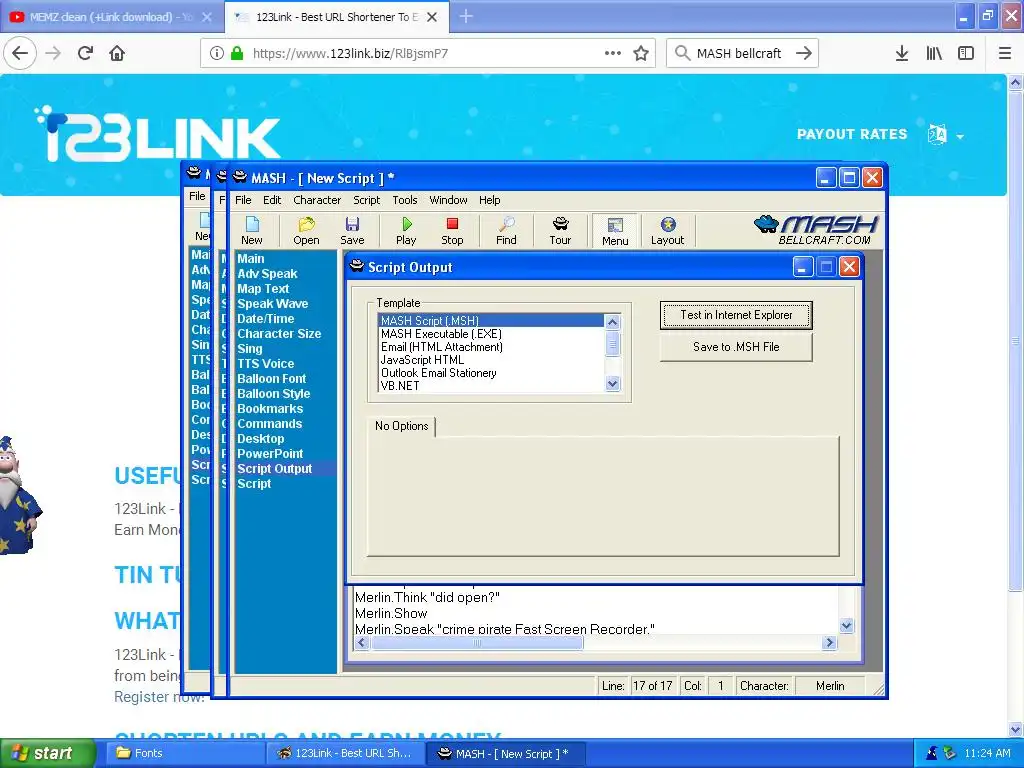Viewport: 1024px width, 768px height.
Task: Select Main in the MASH sidebar
Action: coord(251,259)
